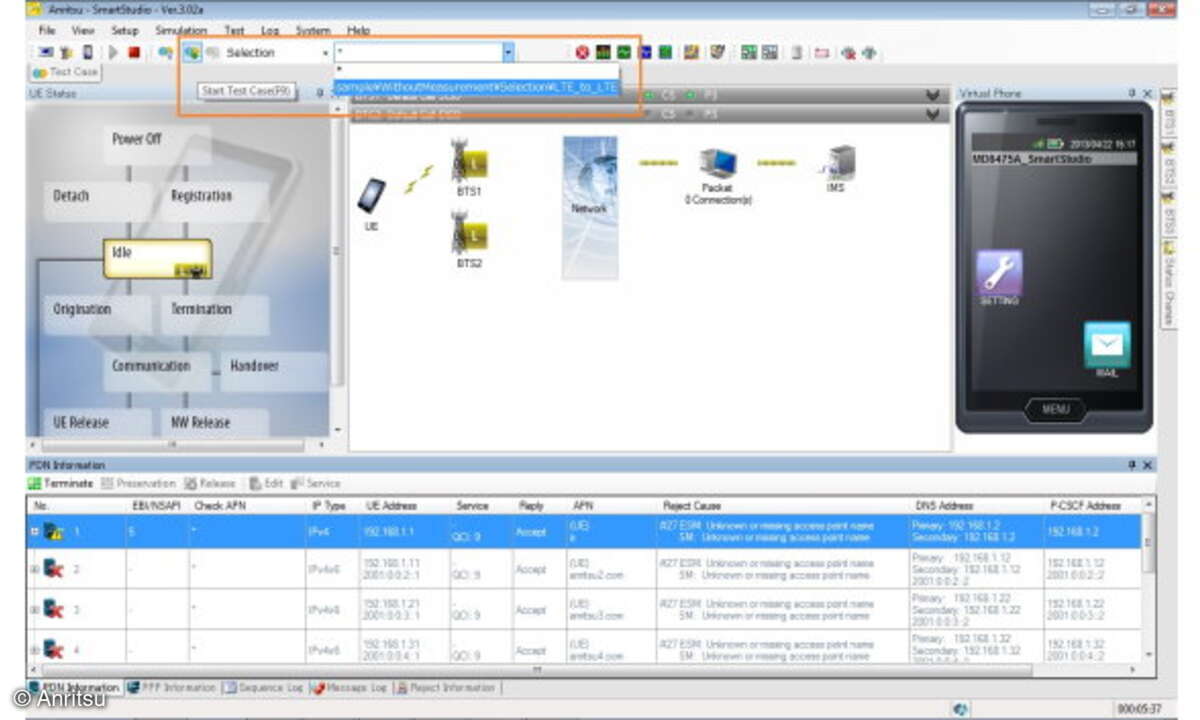
Task: Click the disconnected PDN icon in row 4
Action: coord(54,650)
